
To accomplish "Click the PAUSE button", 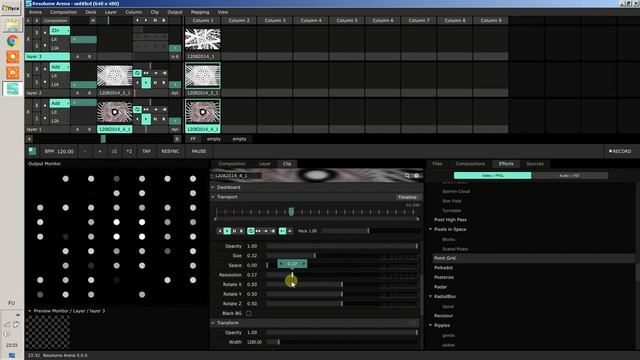I will 199,151.
